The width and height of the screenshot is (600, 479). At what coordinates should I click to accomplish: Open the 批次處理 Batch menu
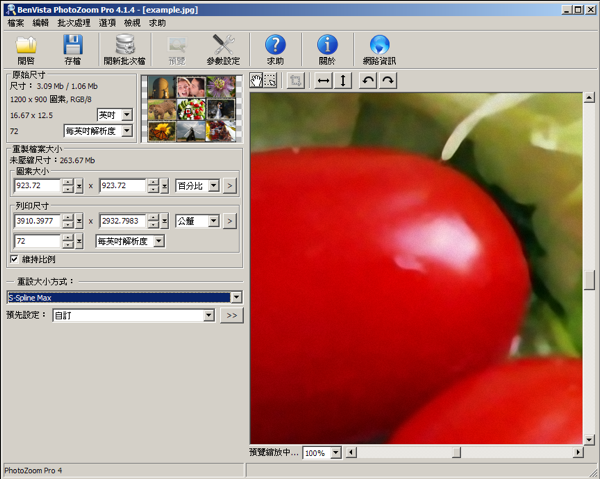tap(74, 23)
